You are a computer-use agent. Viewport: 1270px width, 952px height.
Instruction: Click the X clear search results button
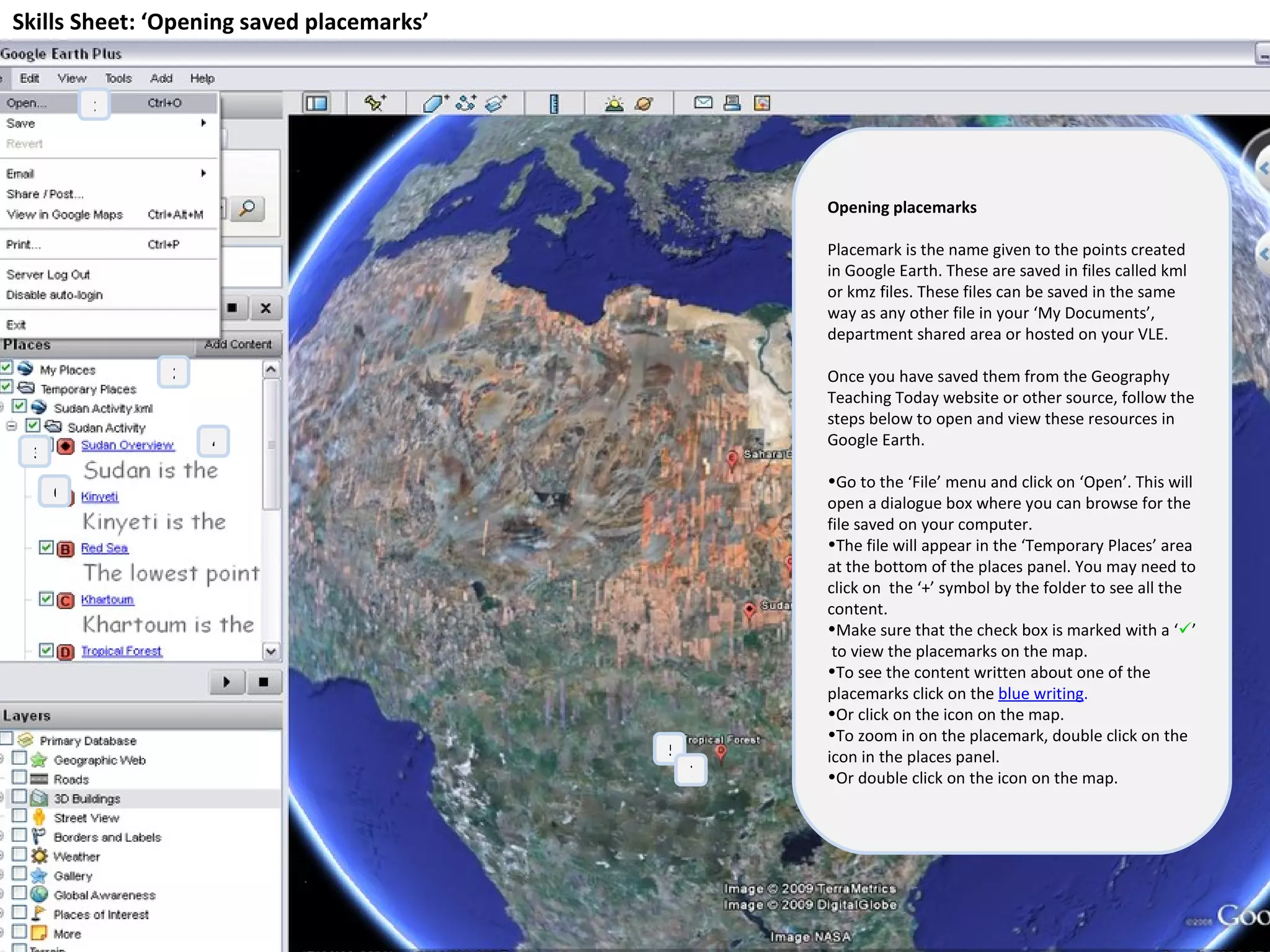pyautogui.click(x=266, y=308)
